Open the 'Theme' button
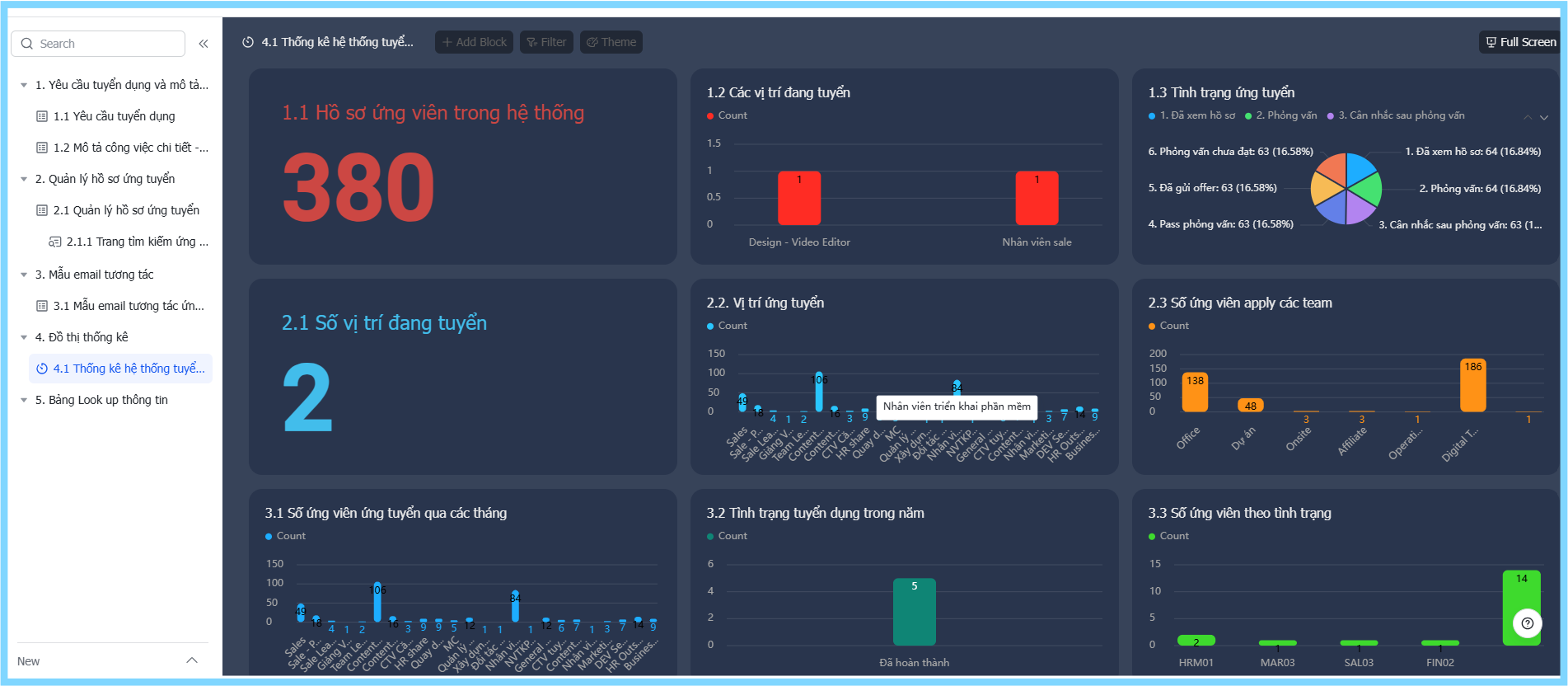 (x=611, y=42)
